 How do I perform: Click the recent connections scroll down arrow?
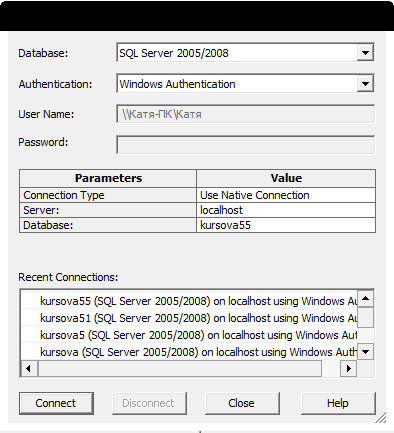point(366,352)
